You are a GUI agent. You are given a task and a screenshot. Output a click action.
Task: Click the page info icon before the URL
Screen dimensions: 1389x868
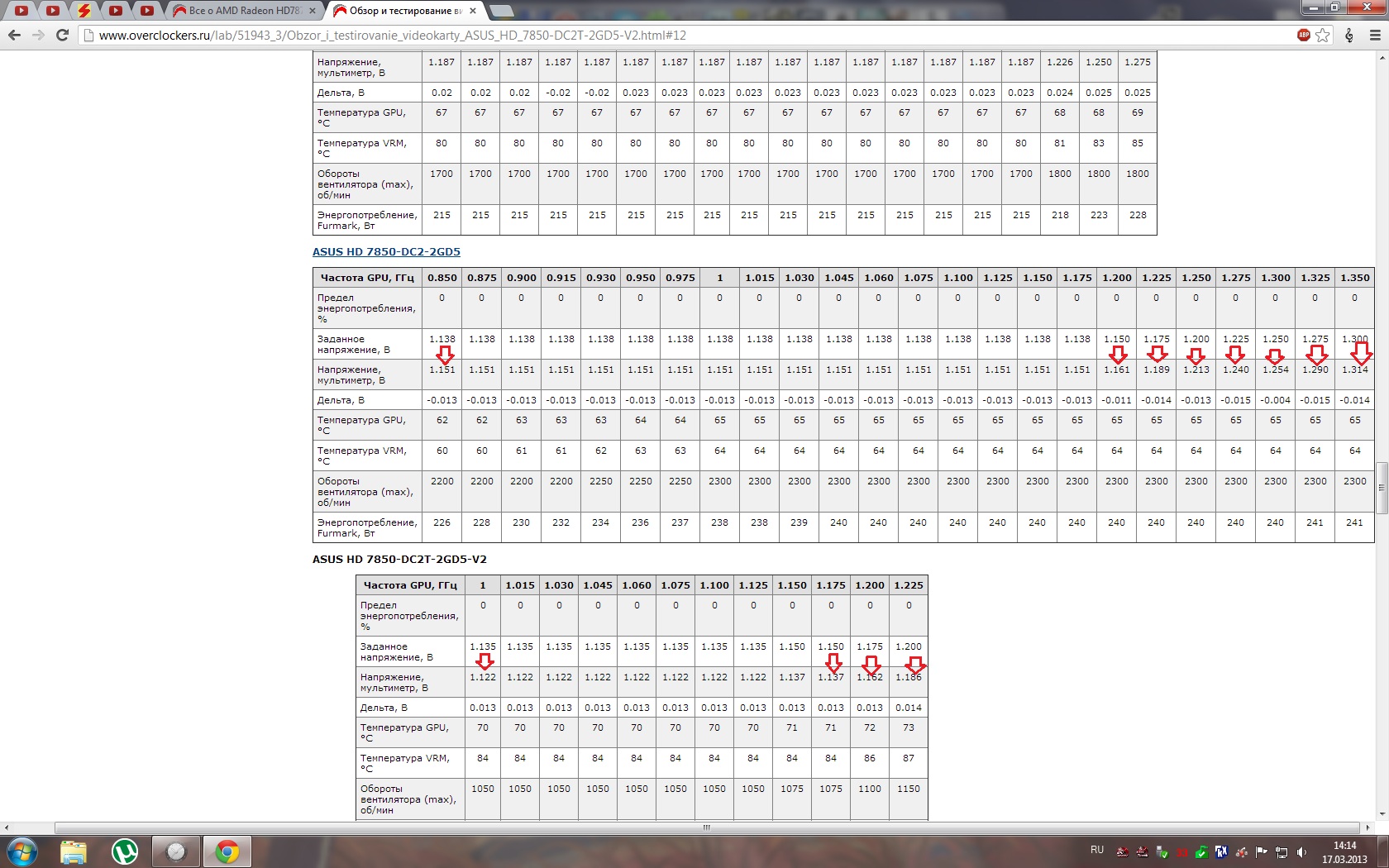click(89, 36)
